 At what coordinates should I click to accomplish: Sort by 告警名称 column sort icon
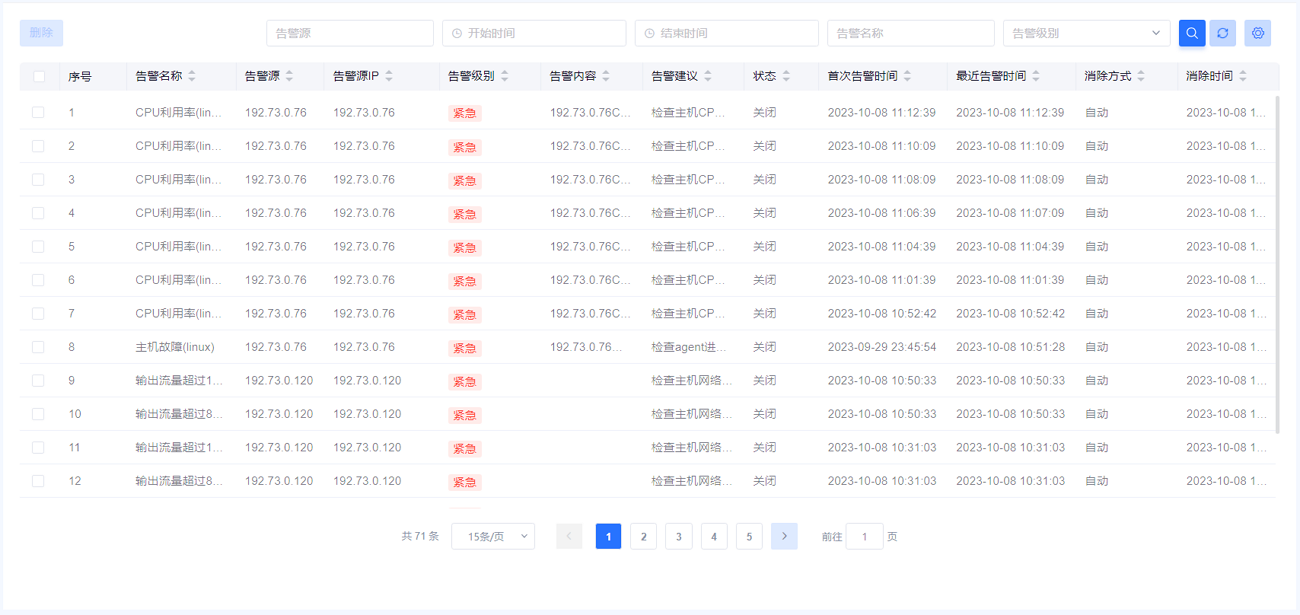coord(192,76)
